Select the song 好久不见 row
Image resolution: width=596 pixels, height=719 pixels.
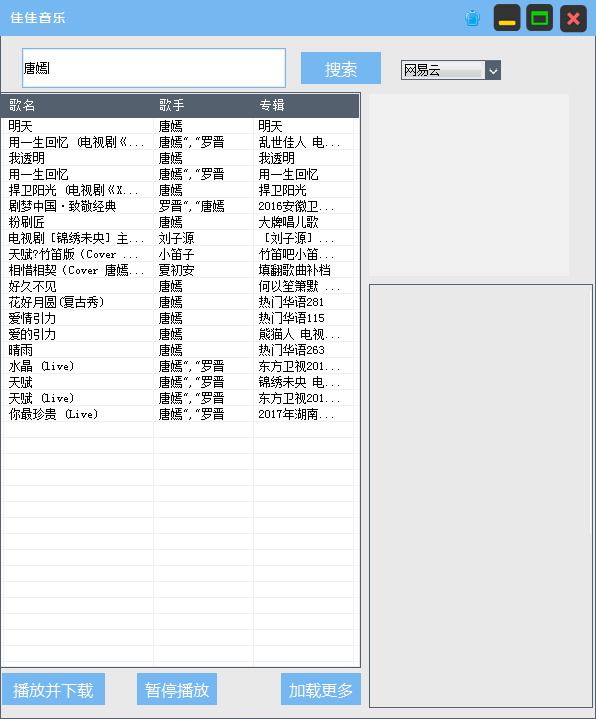[180, 286]
